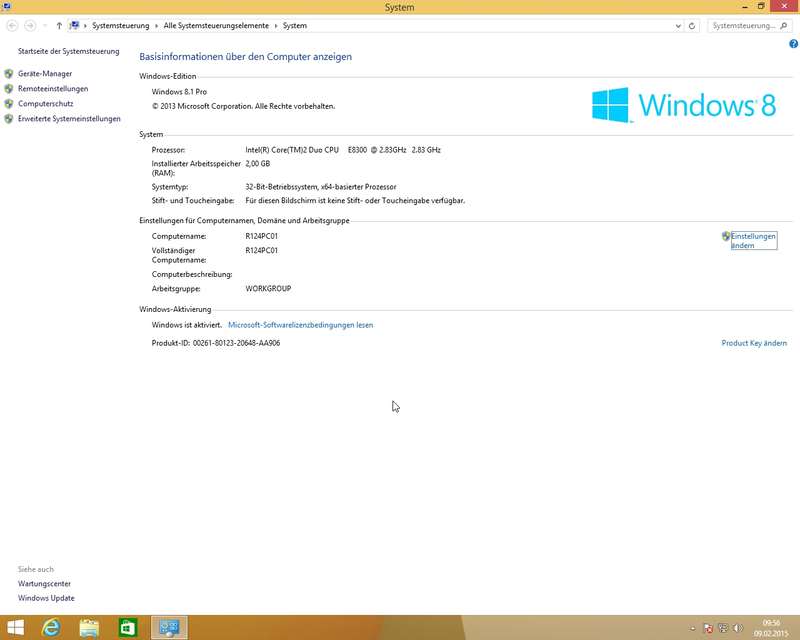Click the back navigation arrow

[10, 25]
